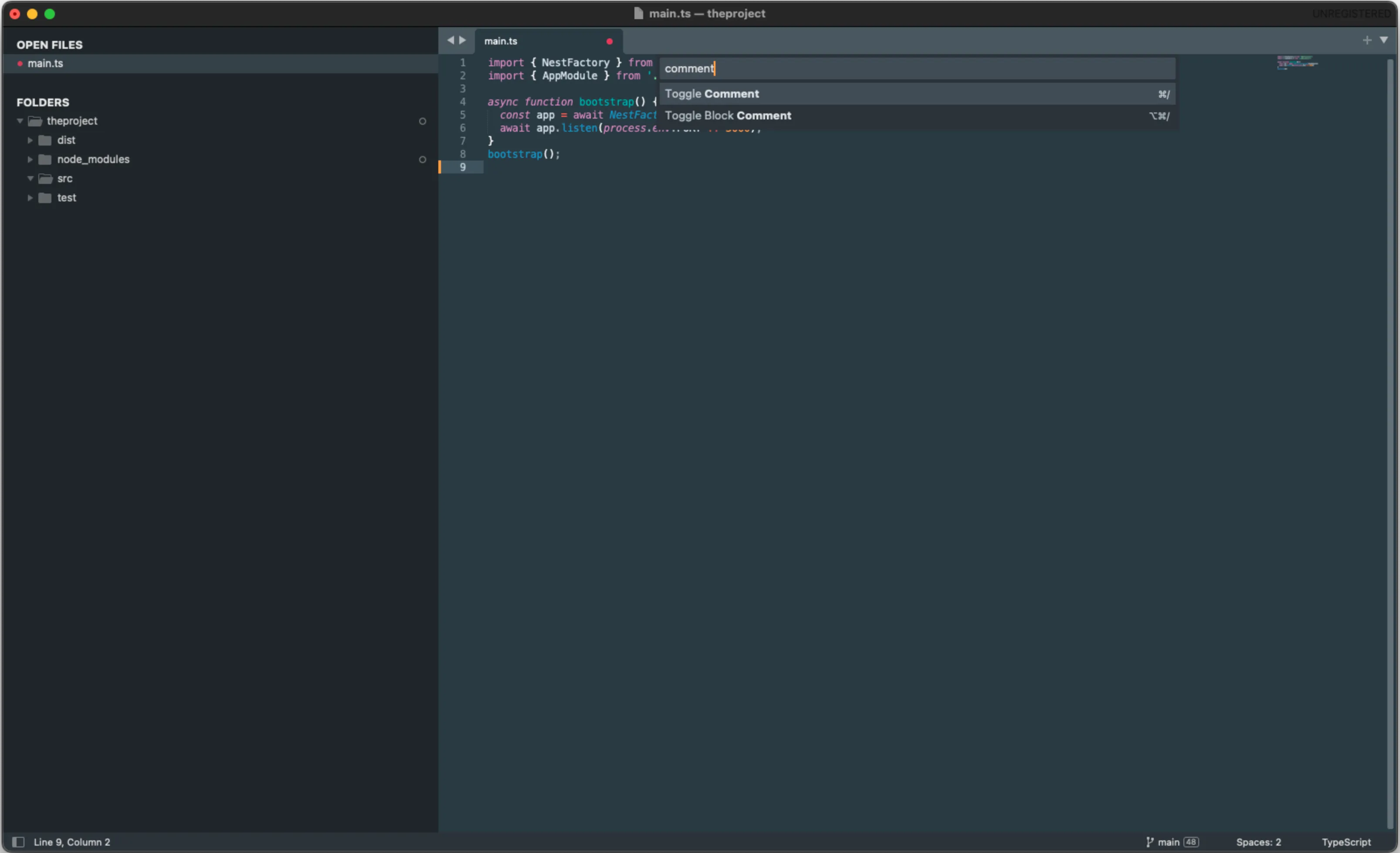Click the document icon in the title bar
Viewport: 1400px width, 853px height.
pos(637,13)
